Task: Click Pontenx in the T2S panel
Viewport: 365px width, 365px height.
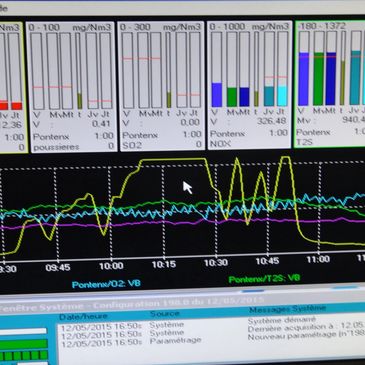Action: click(x=313, y=132)
